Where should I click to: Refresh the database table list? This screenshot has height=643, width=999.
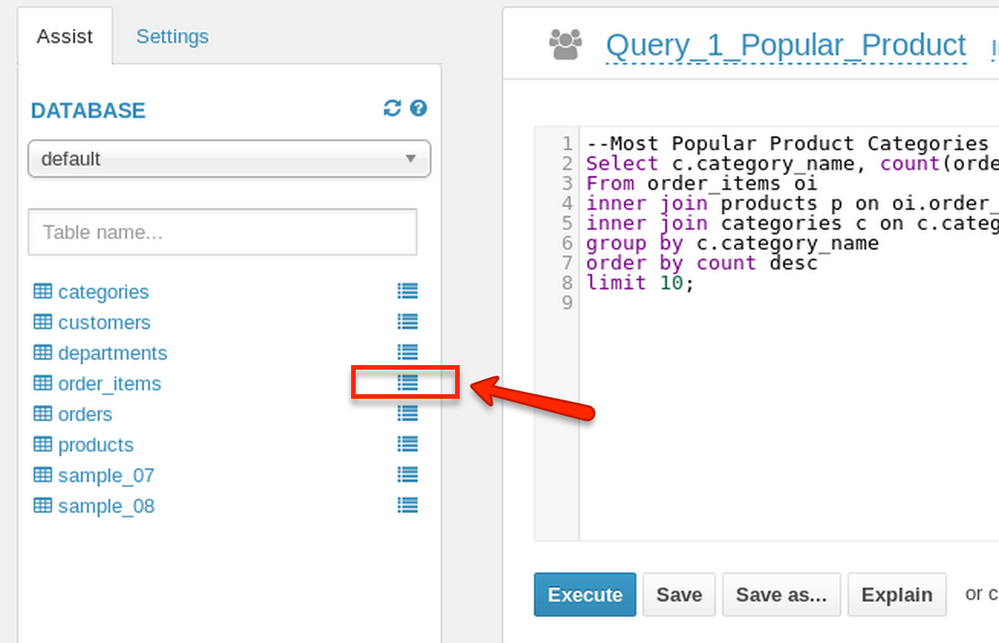(392, 109)
